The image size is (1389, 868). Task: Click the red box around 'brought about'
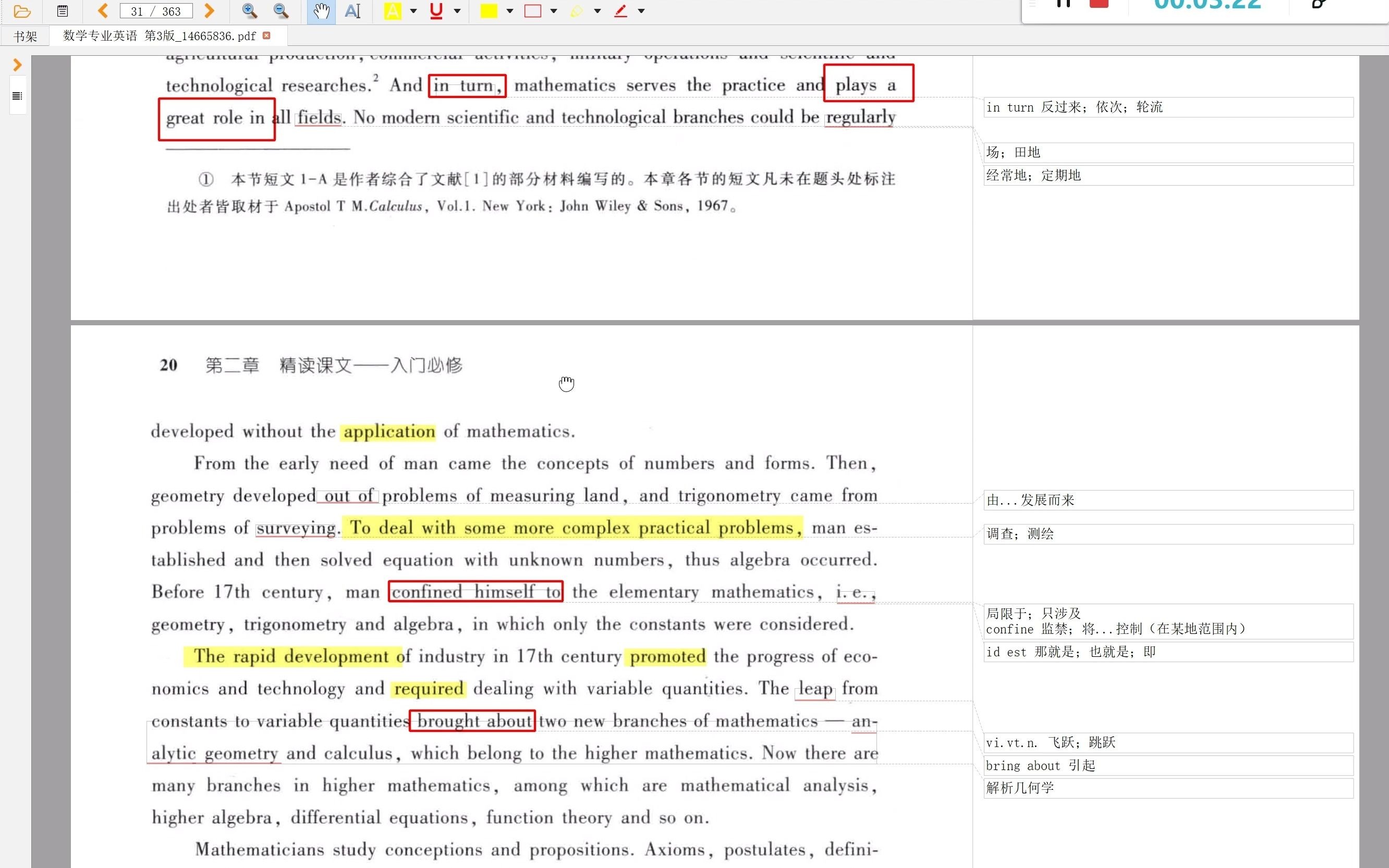click(472, 720)
